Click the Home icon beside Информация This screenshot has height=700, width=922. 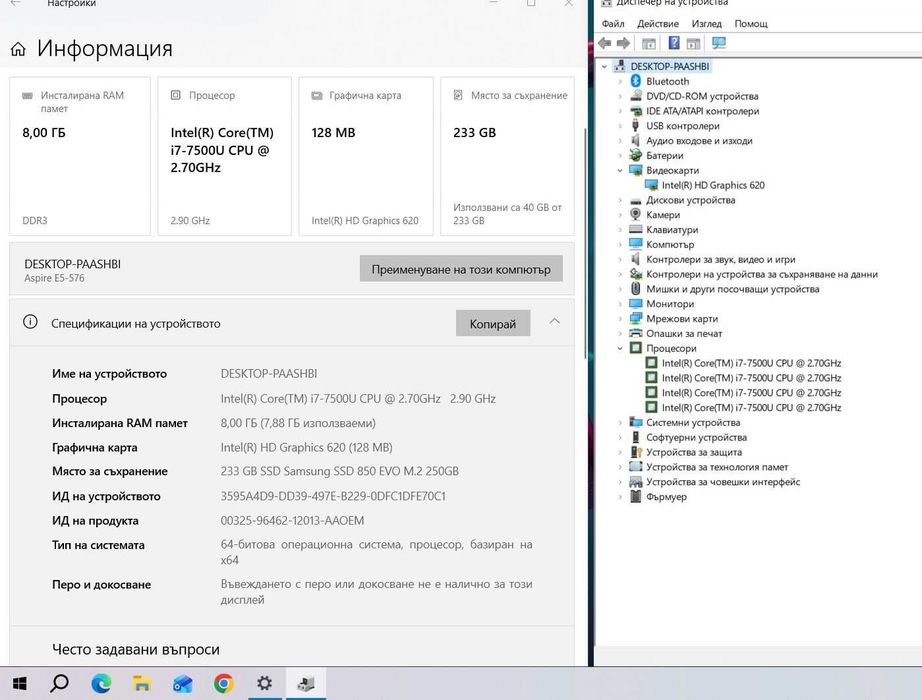click(18, 49)
